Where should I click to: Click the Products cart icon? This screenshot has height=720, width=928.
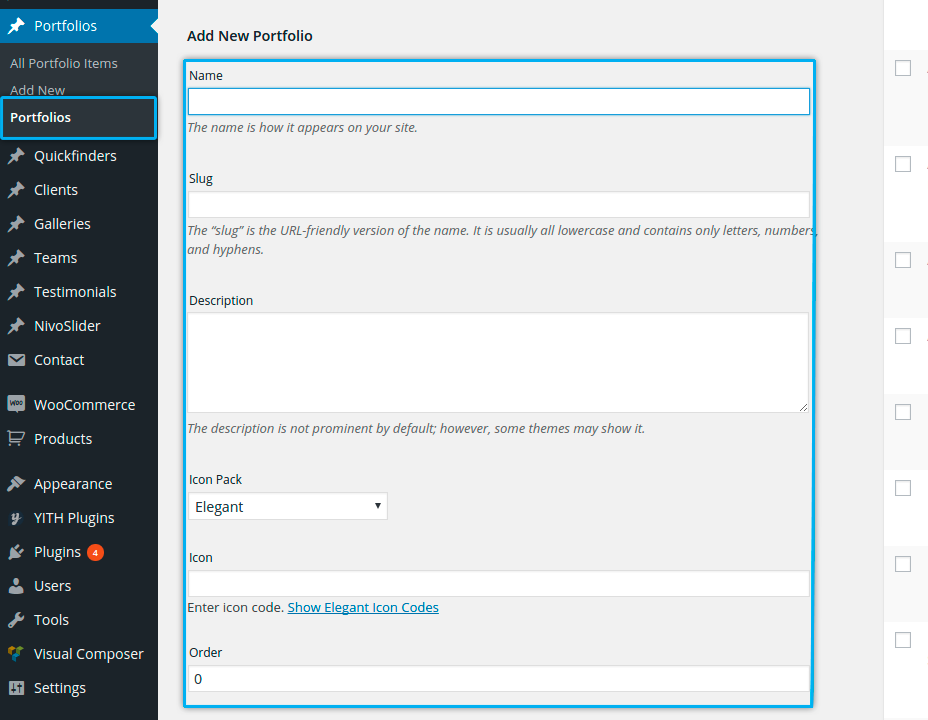click(16, 438)
